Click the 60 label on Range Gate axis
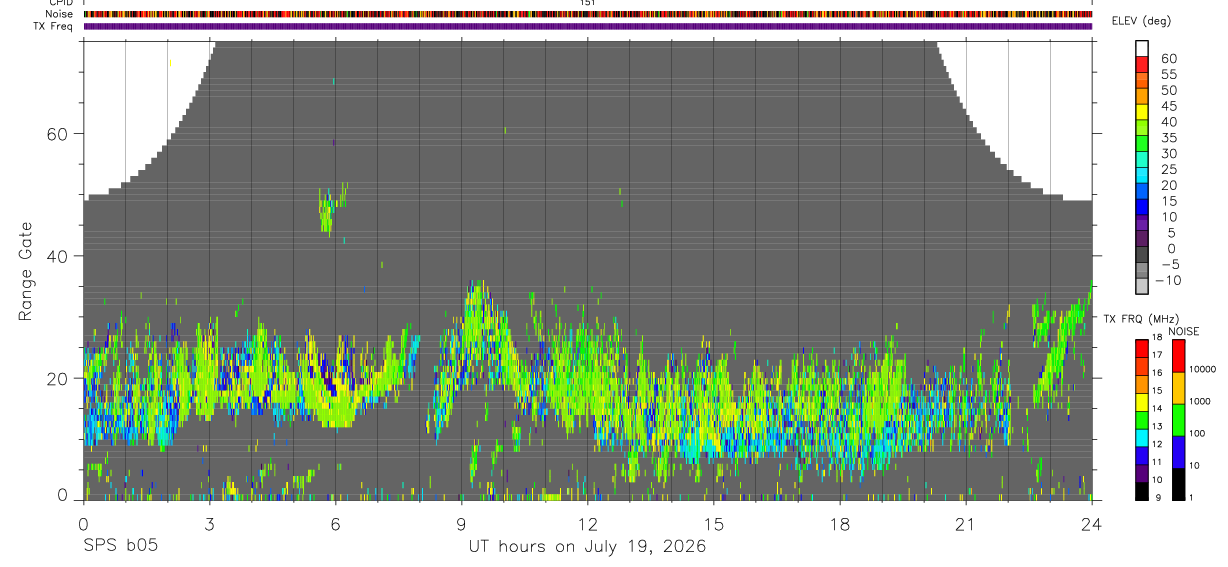The width and height of the screenshot is (1228, 567). [x=56, y=134]
